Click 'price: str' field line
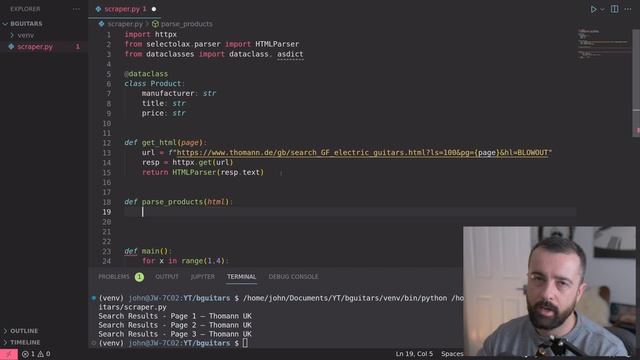Viewport: 640px width, 360px height. pyautogui.click(x=164, y=113)
